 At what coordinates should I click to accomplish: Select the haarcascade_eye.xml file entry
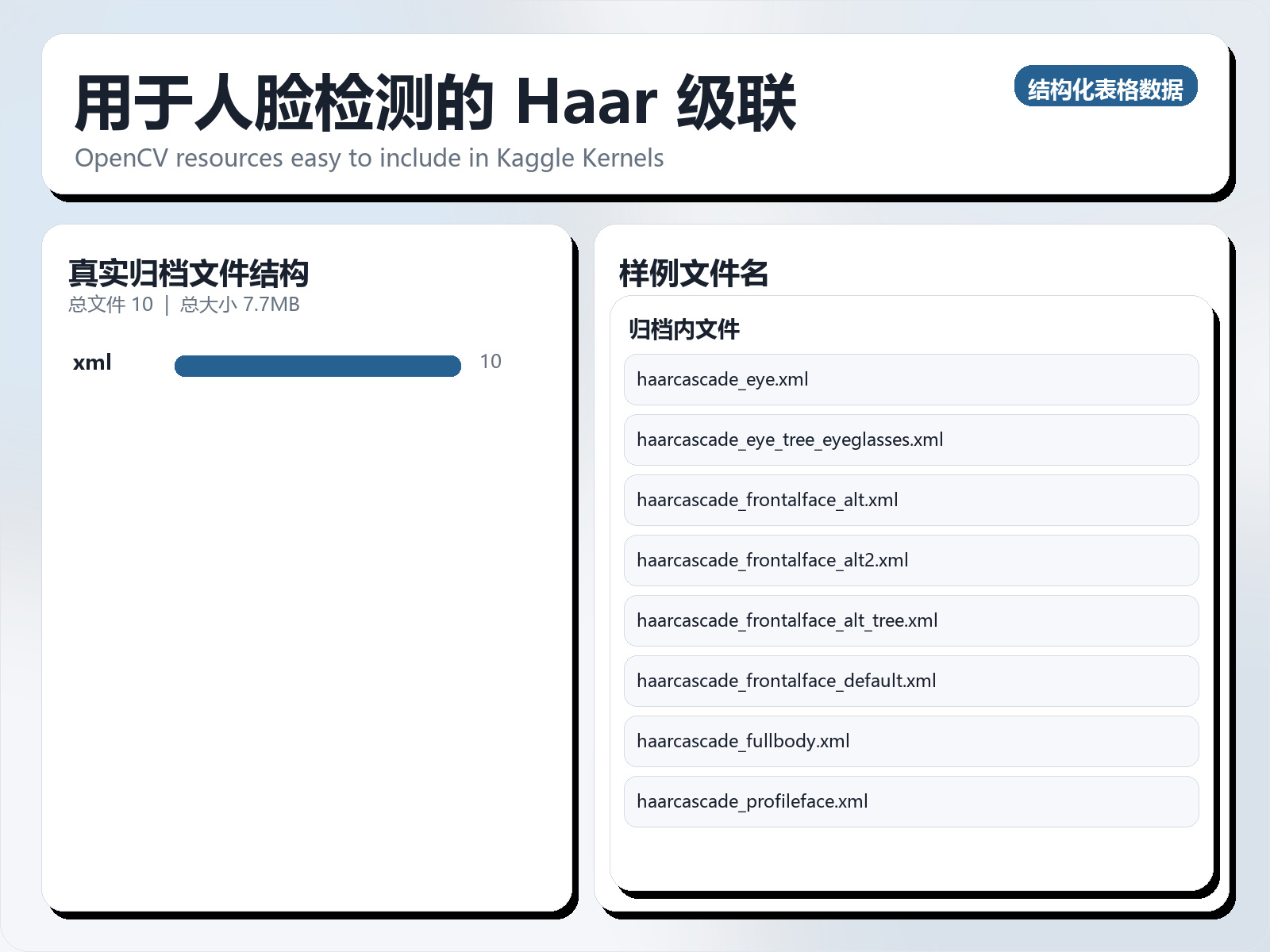910,380
